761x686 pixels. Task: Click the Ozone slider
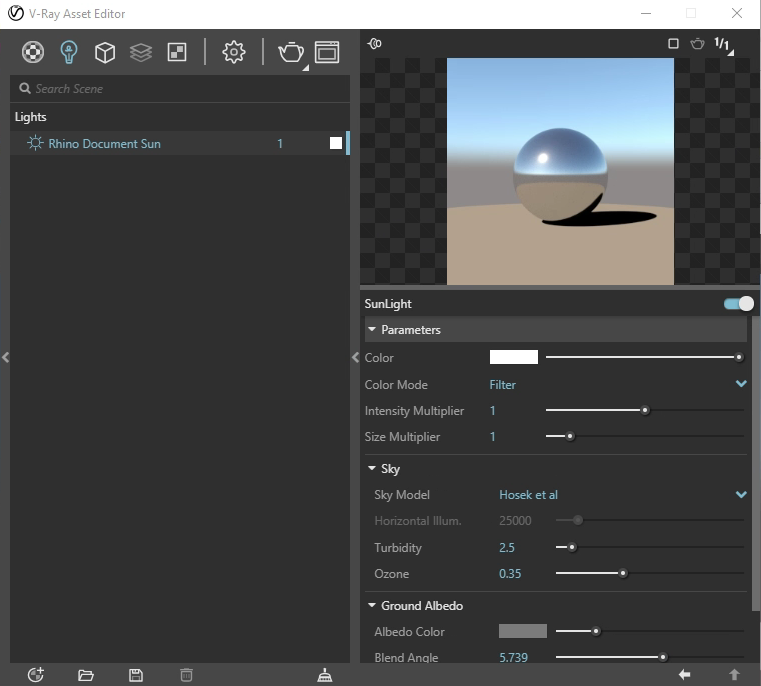tap(649, 573)
